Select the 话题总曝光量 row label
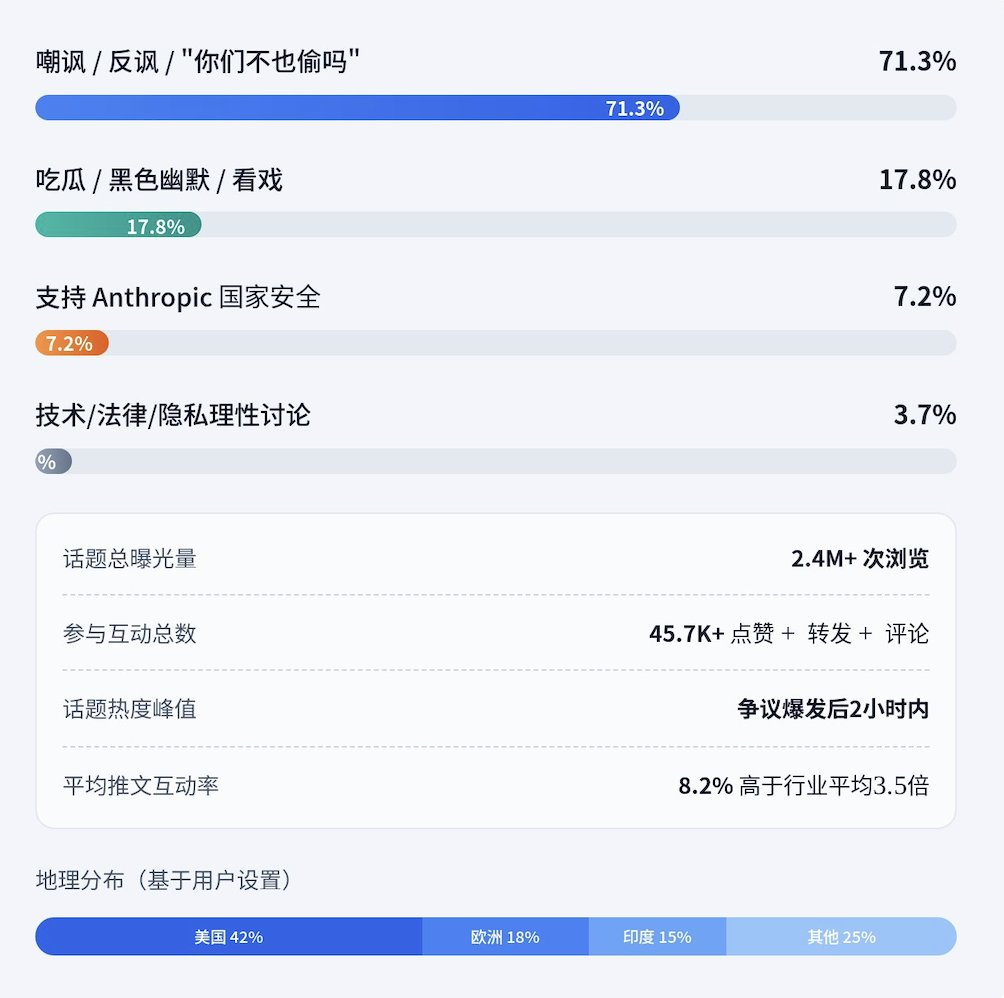Screen dimensions: 1004x998 (x=130, y=558)
